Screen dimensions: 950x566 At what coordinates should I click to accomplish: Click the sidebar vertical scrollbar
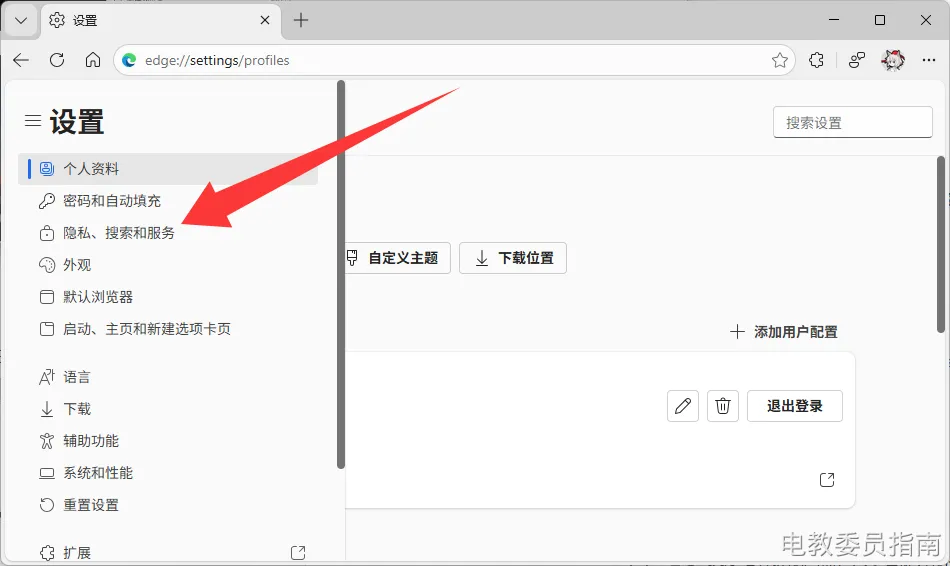(x=341, y=275)
